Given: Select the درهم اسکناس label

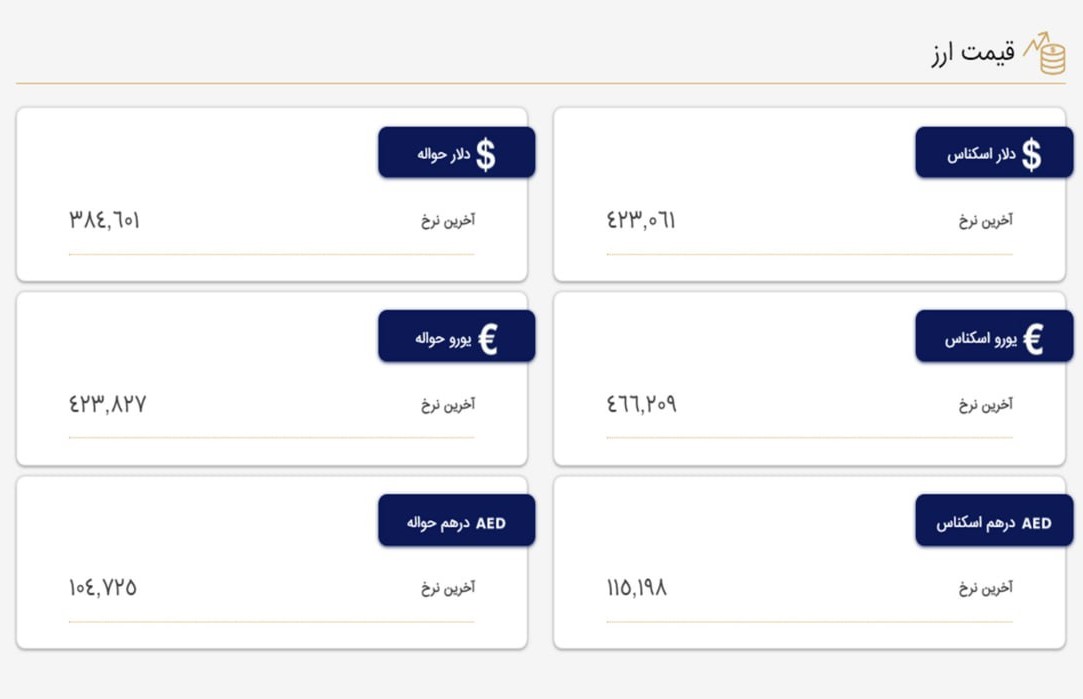Looking at the screenshot, I should (x=975, y=523).
